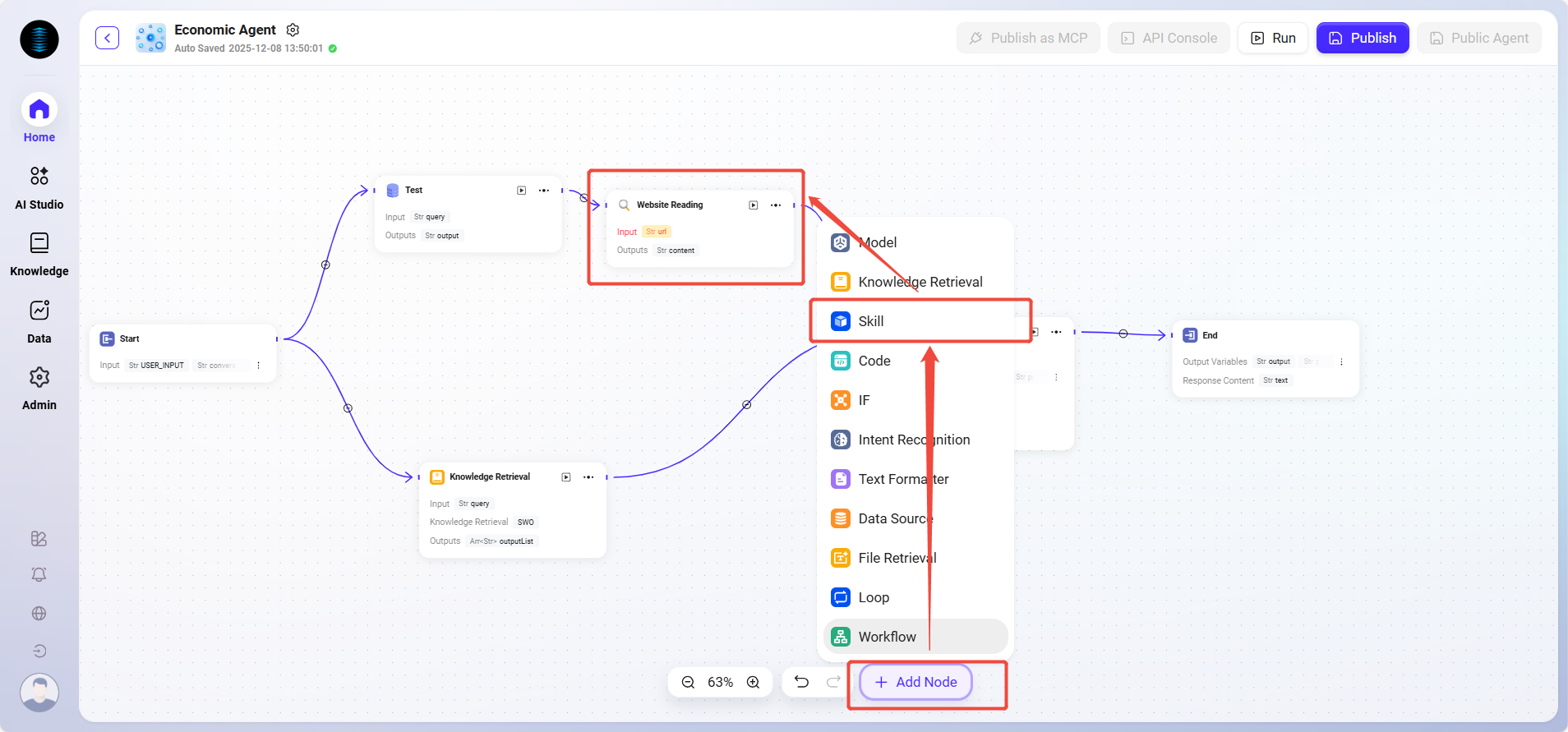The image size is (1568, 732).
Task: Open AI Studio from sidebar
Action: tap(39, 187)
